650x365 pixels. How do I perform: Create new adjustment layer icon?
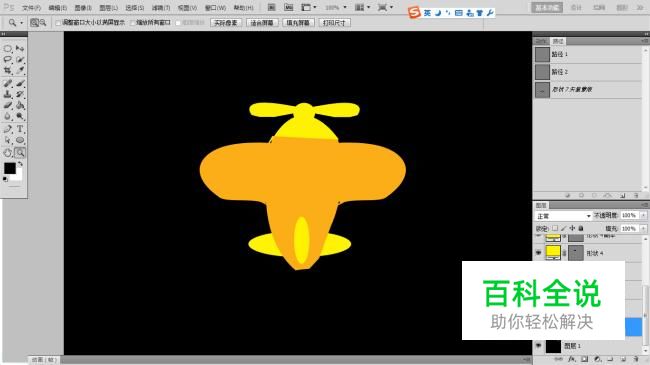pyautogui.click(x=597, y=359)
